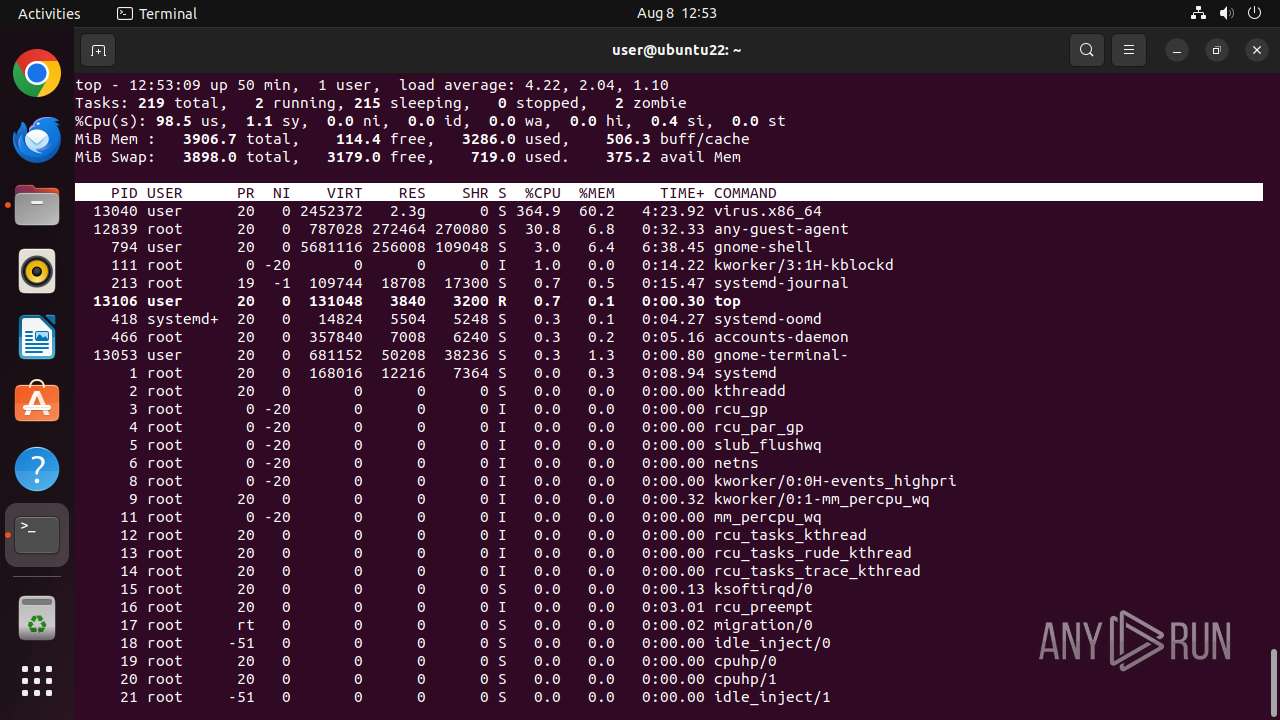Open the clock showing Aug 8 12:53
The width and height of the screenshot is (1280, 720).
pos(677,13)
